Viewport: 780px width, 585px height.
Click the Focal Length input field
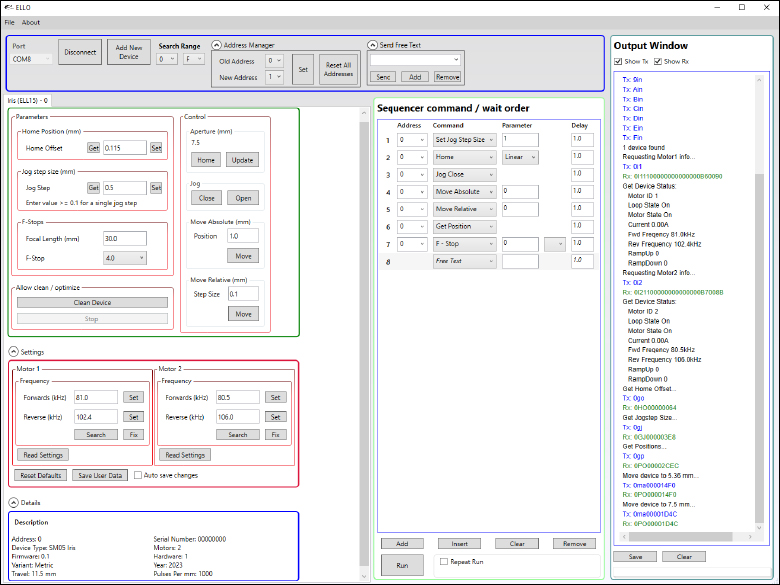coord(124,239)
